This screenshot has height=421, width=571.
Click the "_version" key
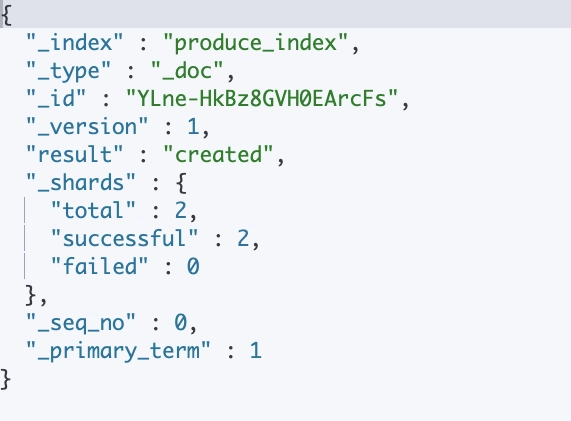pyautogui.click(x=87, y=126)
